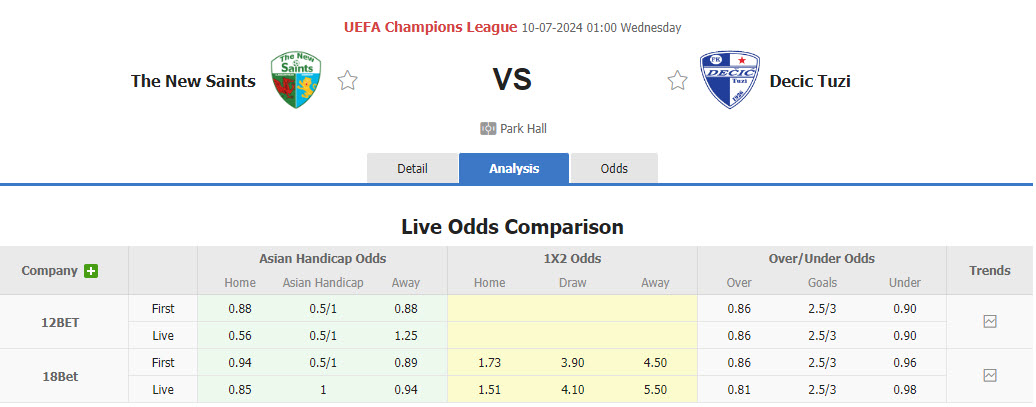Click Decic Tuzi team name
This screenshot has height=407, width=1036.
810,81
